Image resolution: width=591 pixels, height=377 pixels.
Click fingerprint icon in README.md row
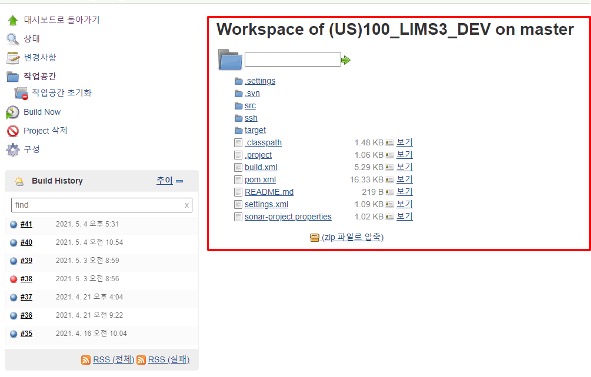pos(389,192)
